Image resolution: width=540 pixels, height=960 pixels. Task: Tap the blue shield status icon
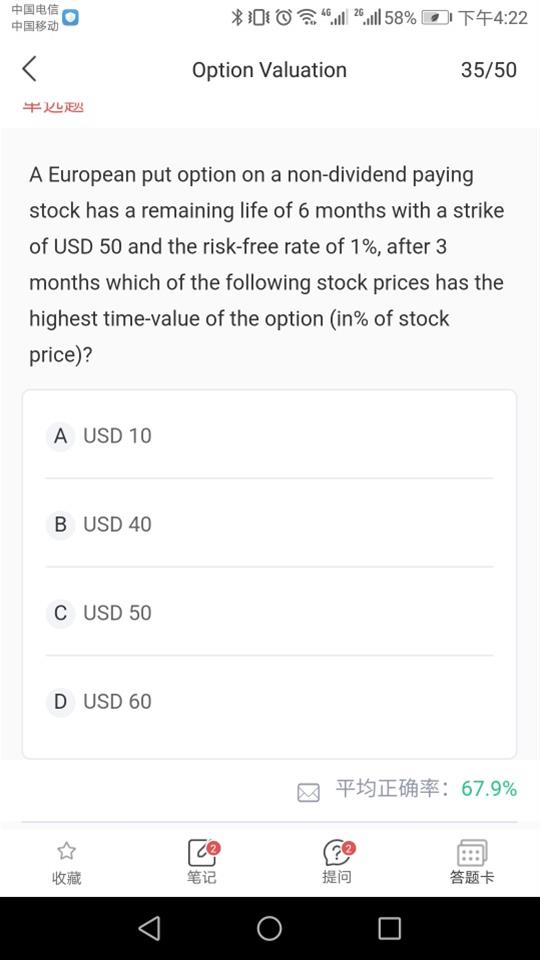pos(71,18)
